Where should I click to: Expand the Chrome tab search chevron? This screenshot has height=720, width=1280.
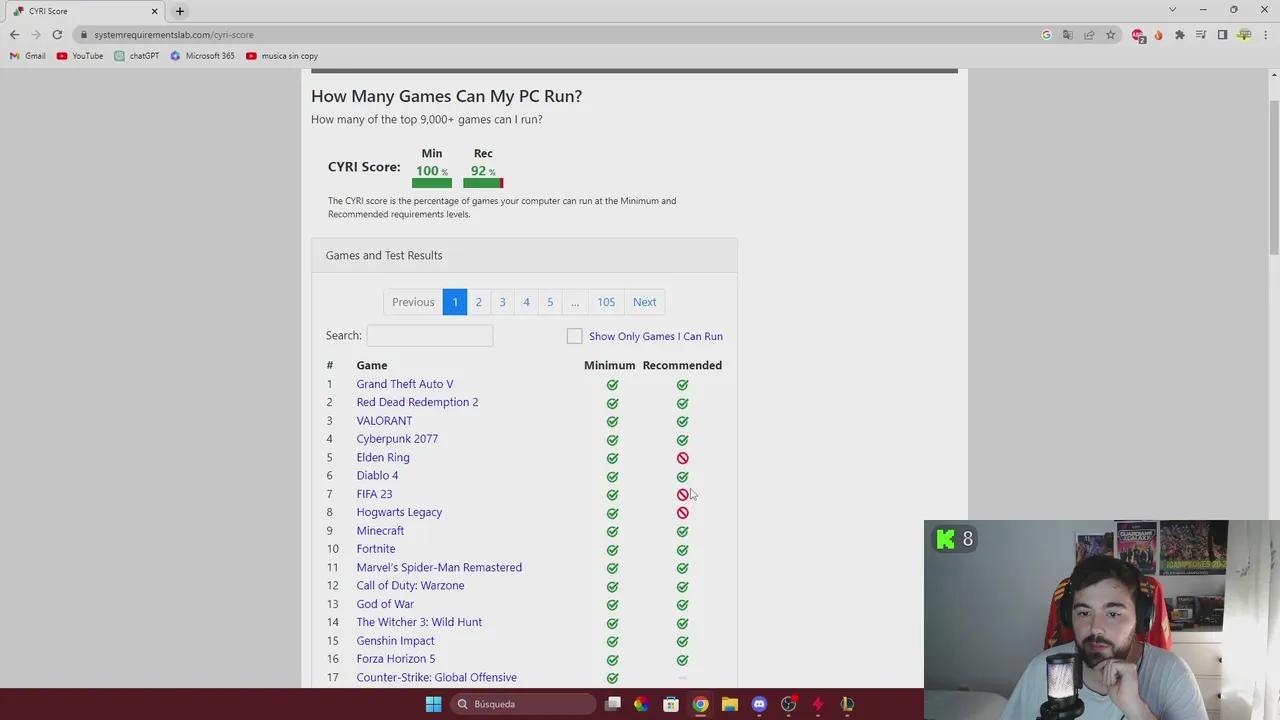(1172, 10)
